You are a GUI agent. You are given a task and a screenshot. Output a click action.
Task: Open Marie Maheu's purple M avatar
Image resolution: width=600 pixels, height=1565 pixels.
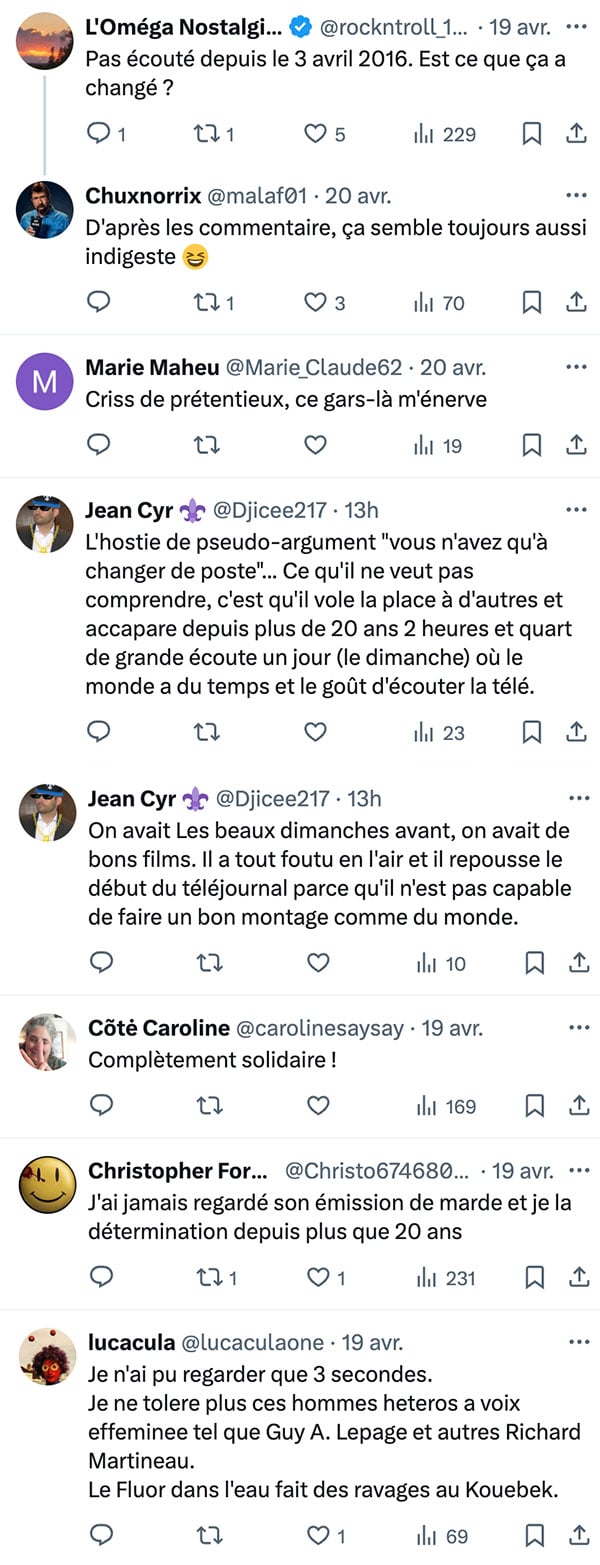(x=45, y=381)
